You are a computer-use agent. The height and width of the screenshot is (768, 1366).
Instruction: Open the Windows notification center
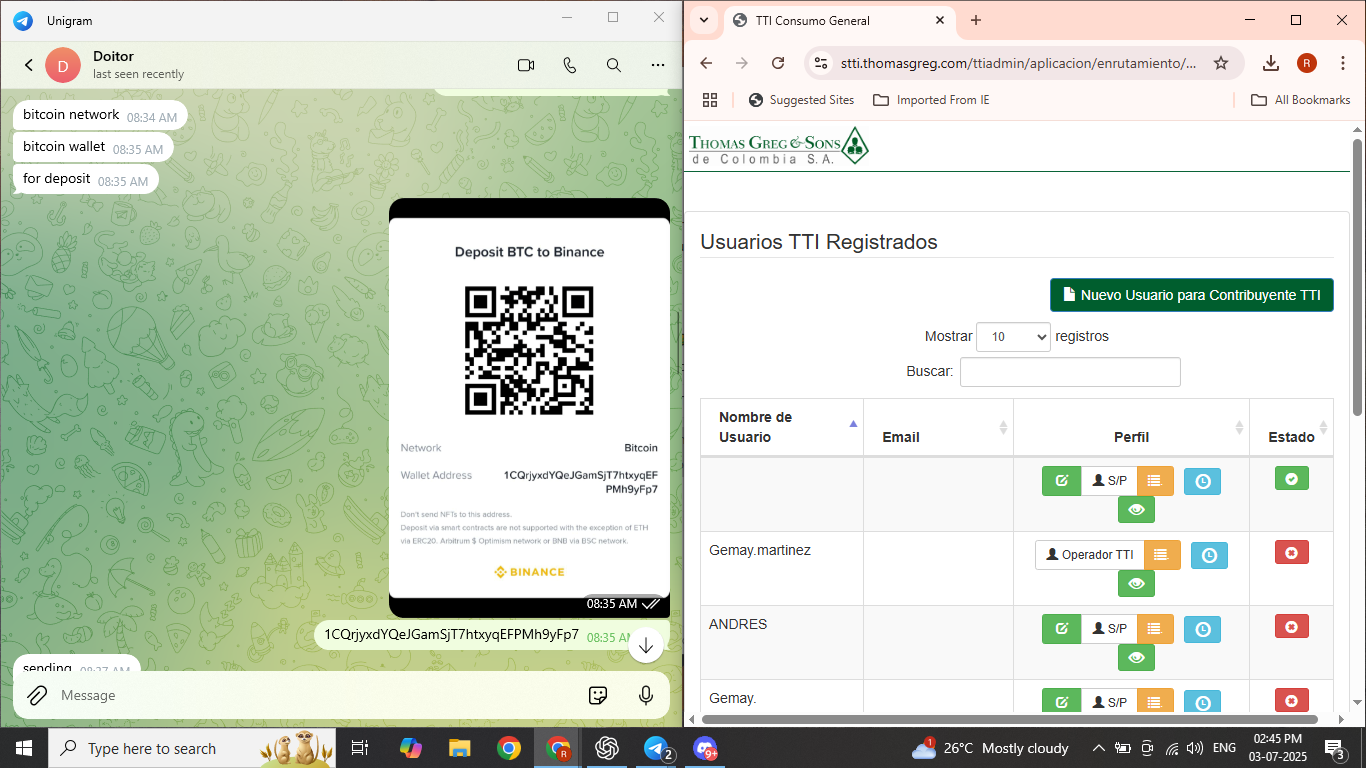tap(1335, 748)
